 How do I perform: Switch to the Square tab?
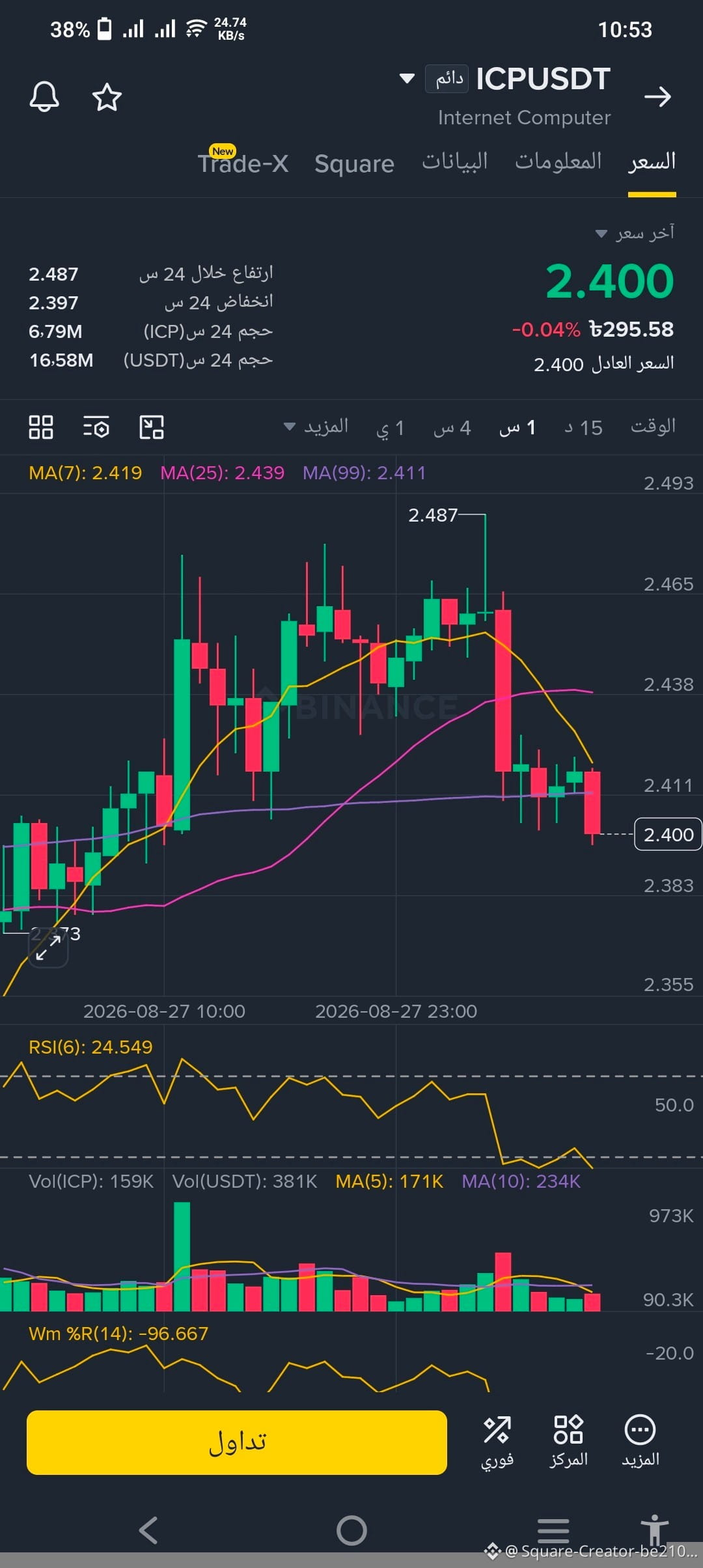[x=354, y=163]
